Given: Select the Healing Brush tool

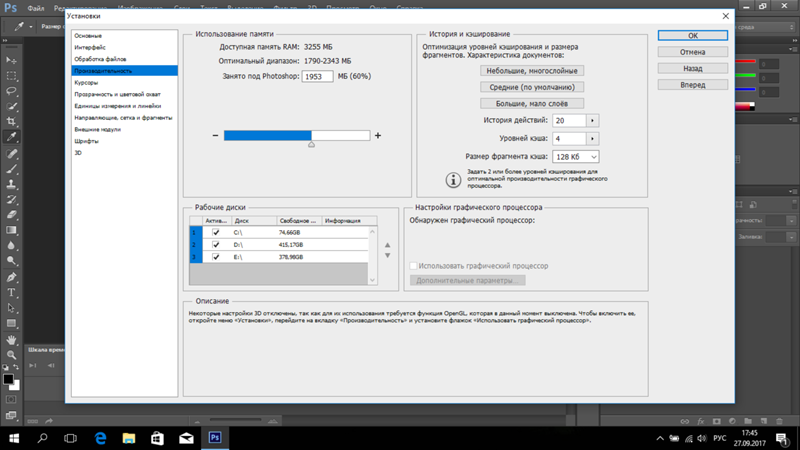Looking at the screenshot, I should [x=11, y=154].
